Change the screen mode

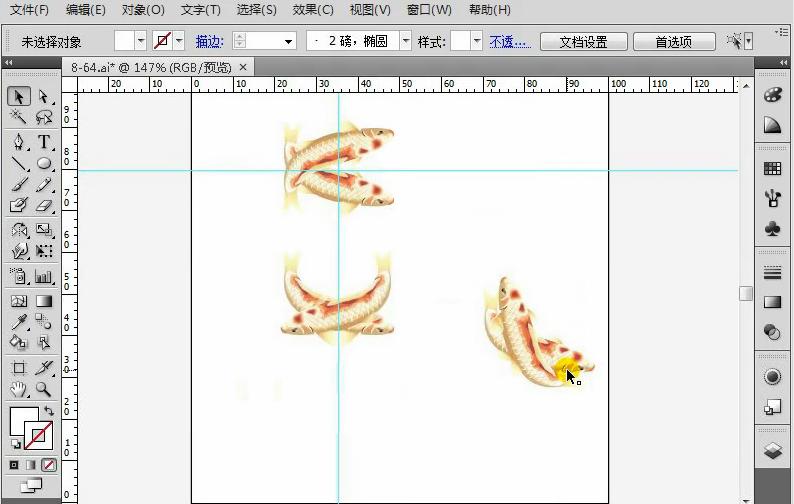31,486
